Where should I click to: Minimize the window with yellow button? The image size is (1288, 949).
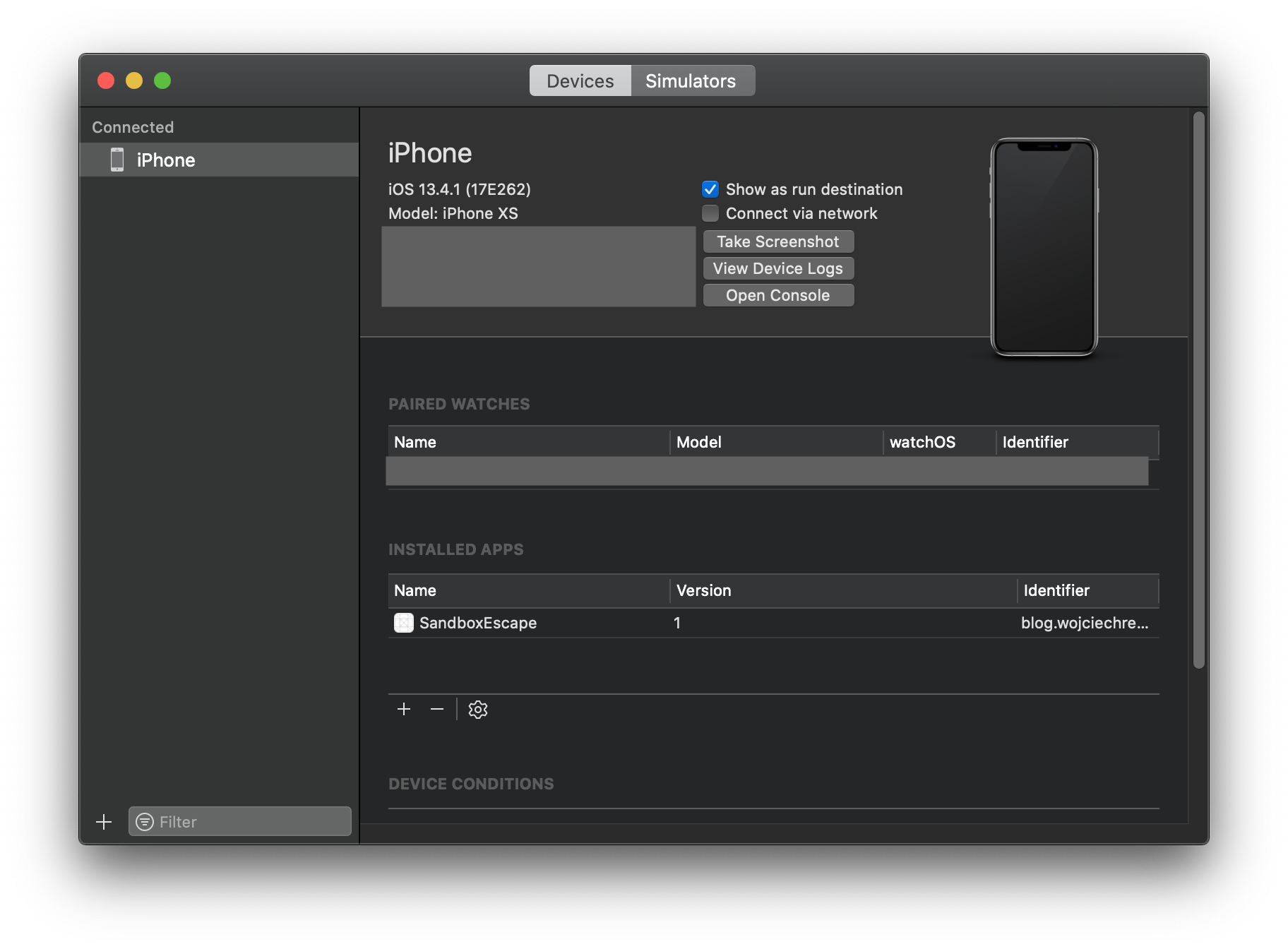click(x=134, y=80)
